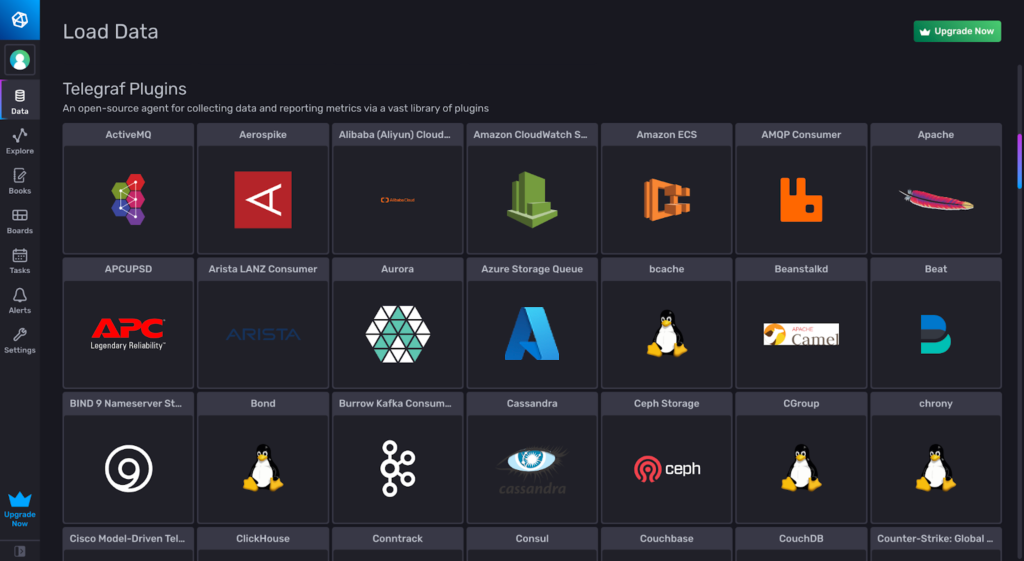The width and height of the screenshot is (1024, 561).
Task: Click the green Upgrade Now button
Action: pyautogui.click(x=957, y=31)
